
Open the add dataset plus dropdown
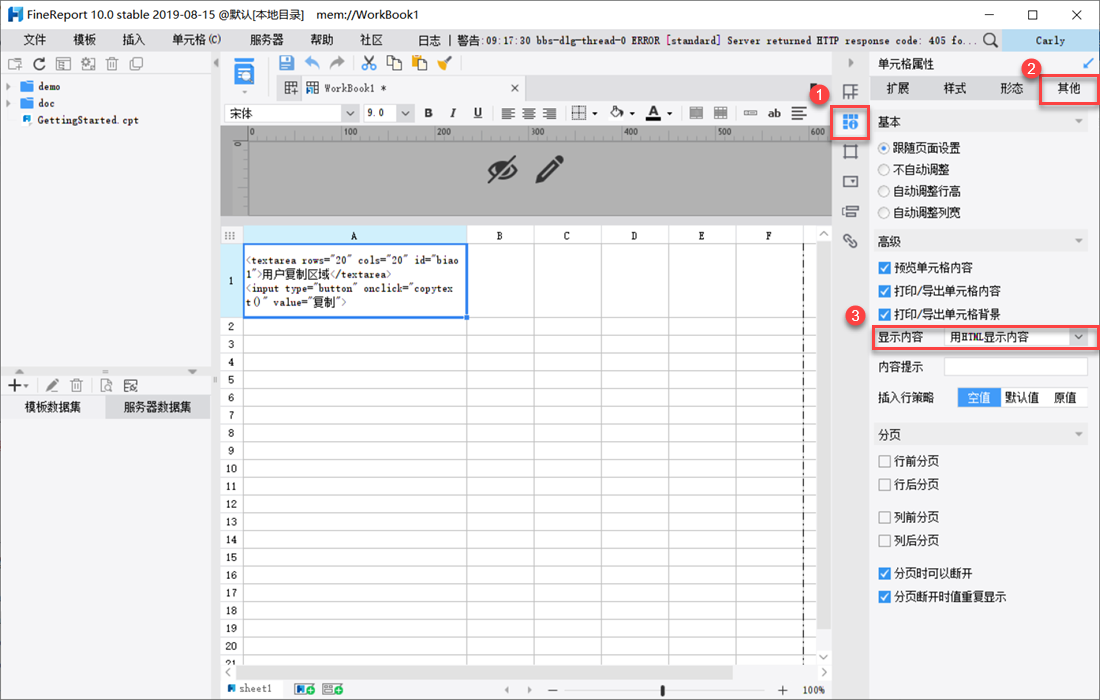click(x=18, y=385)
